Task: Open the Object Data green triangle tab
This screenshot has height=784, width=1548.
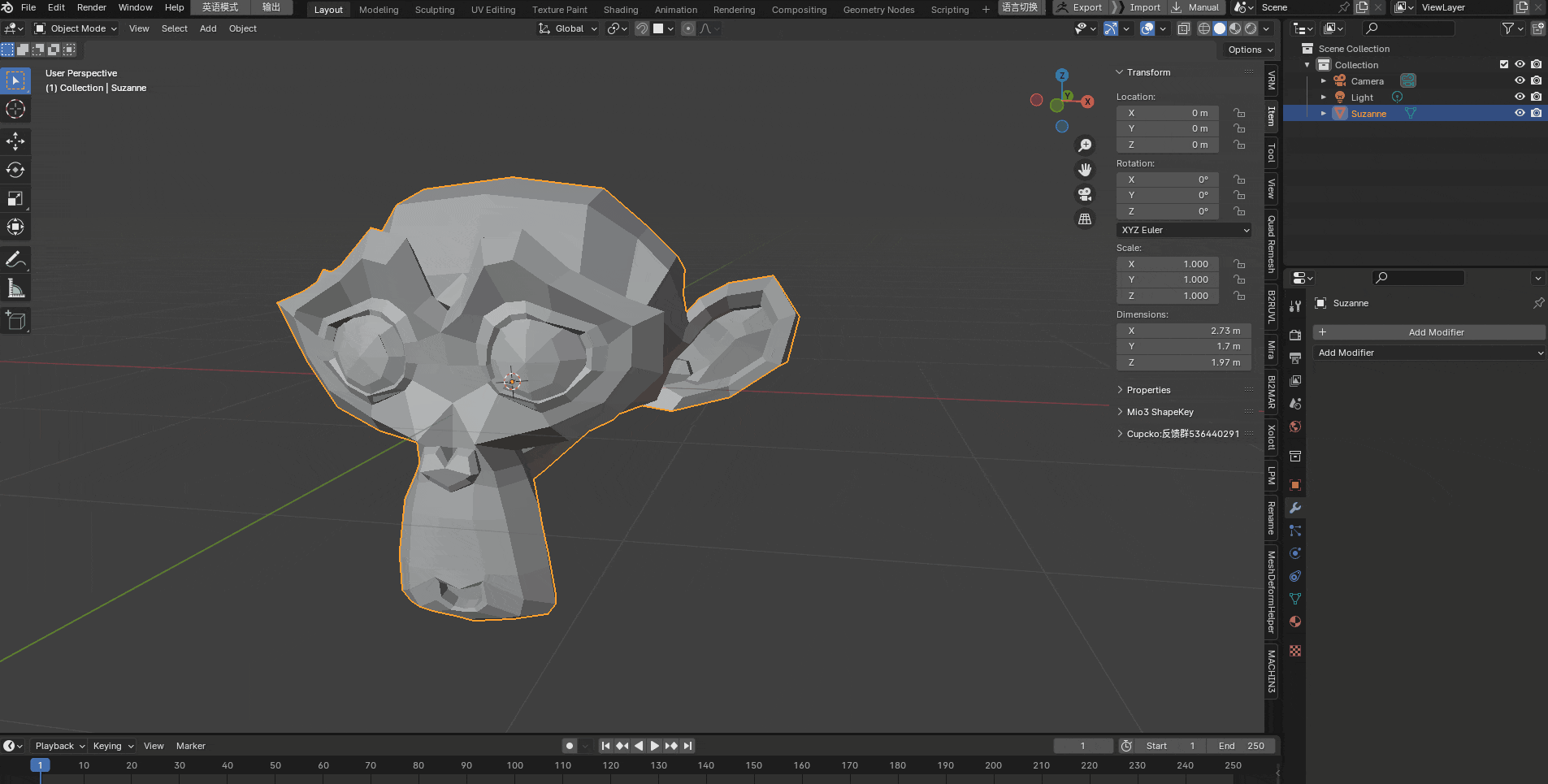Action: click(1295, 599)
